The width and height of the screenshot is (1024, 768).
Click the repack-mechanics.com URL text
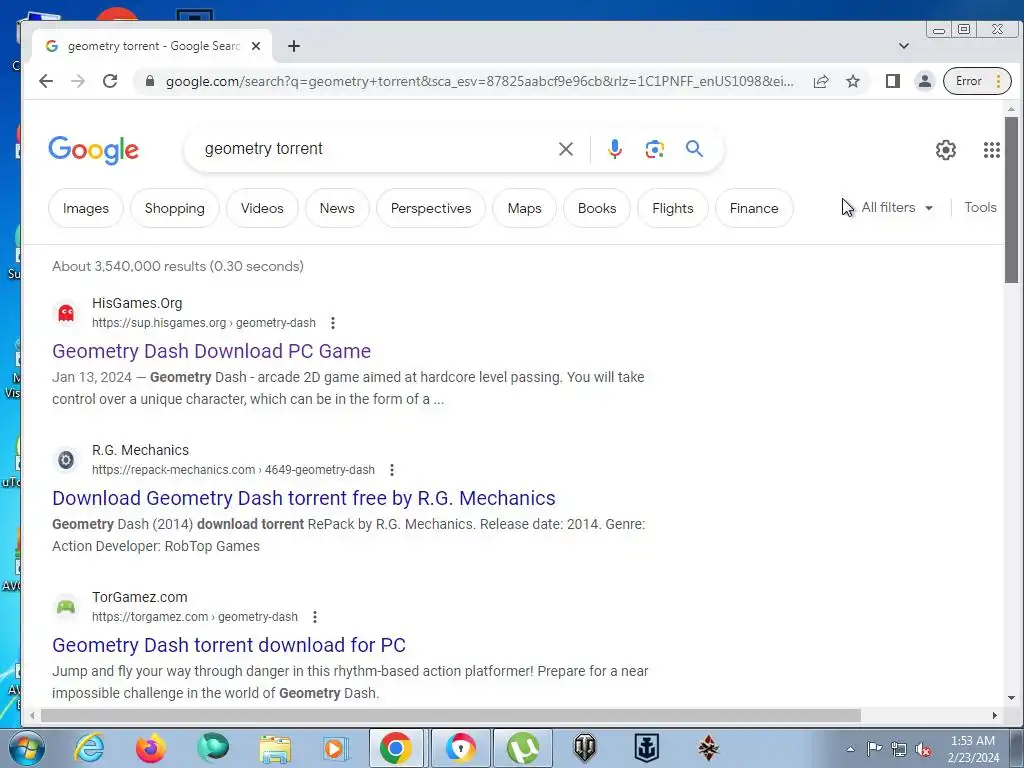(233, 470)
